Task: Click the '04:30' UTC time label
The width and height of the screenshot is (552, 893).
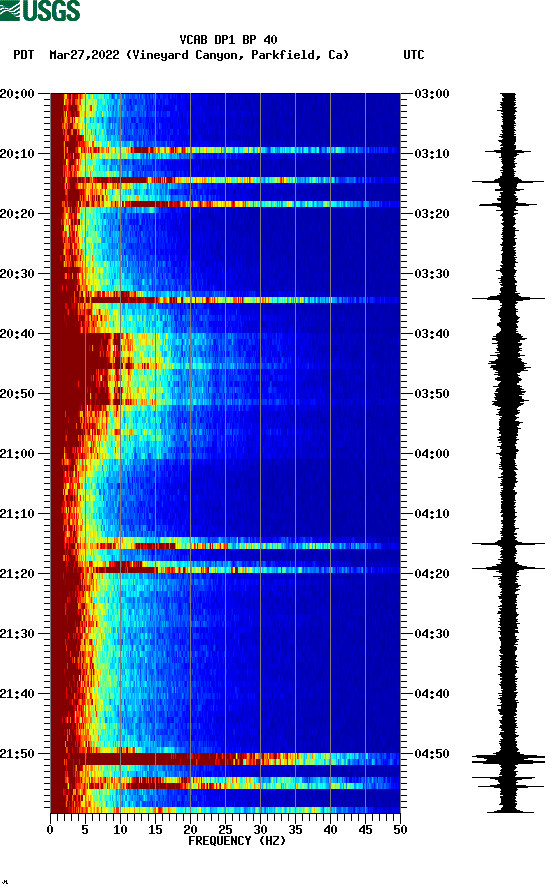Action: coord(432,634)
